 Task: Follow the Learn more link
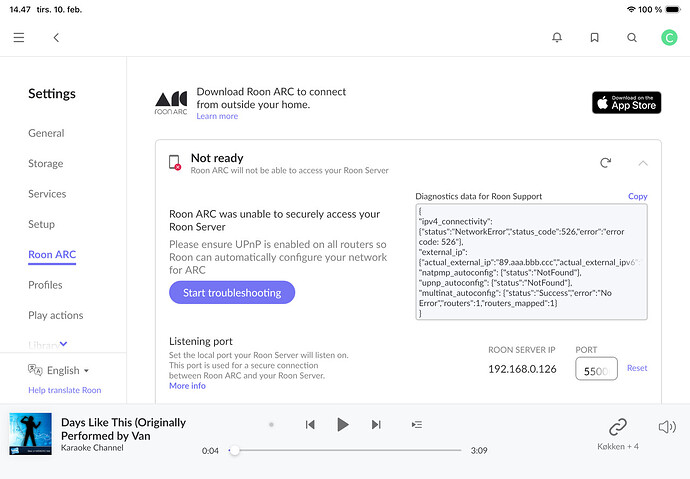[x=217, y=116]
